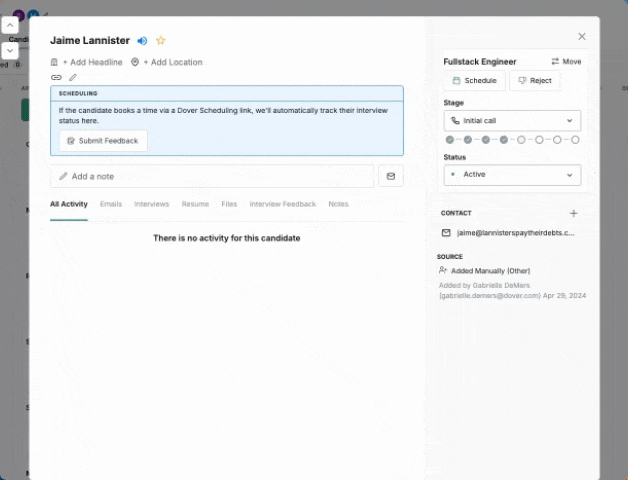
Task: Click the last stage progress dot
Action: click(x=575, y=140)
